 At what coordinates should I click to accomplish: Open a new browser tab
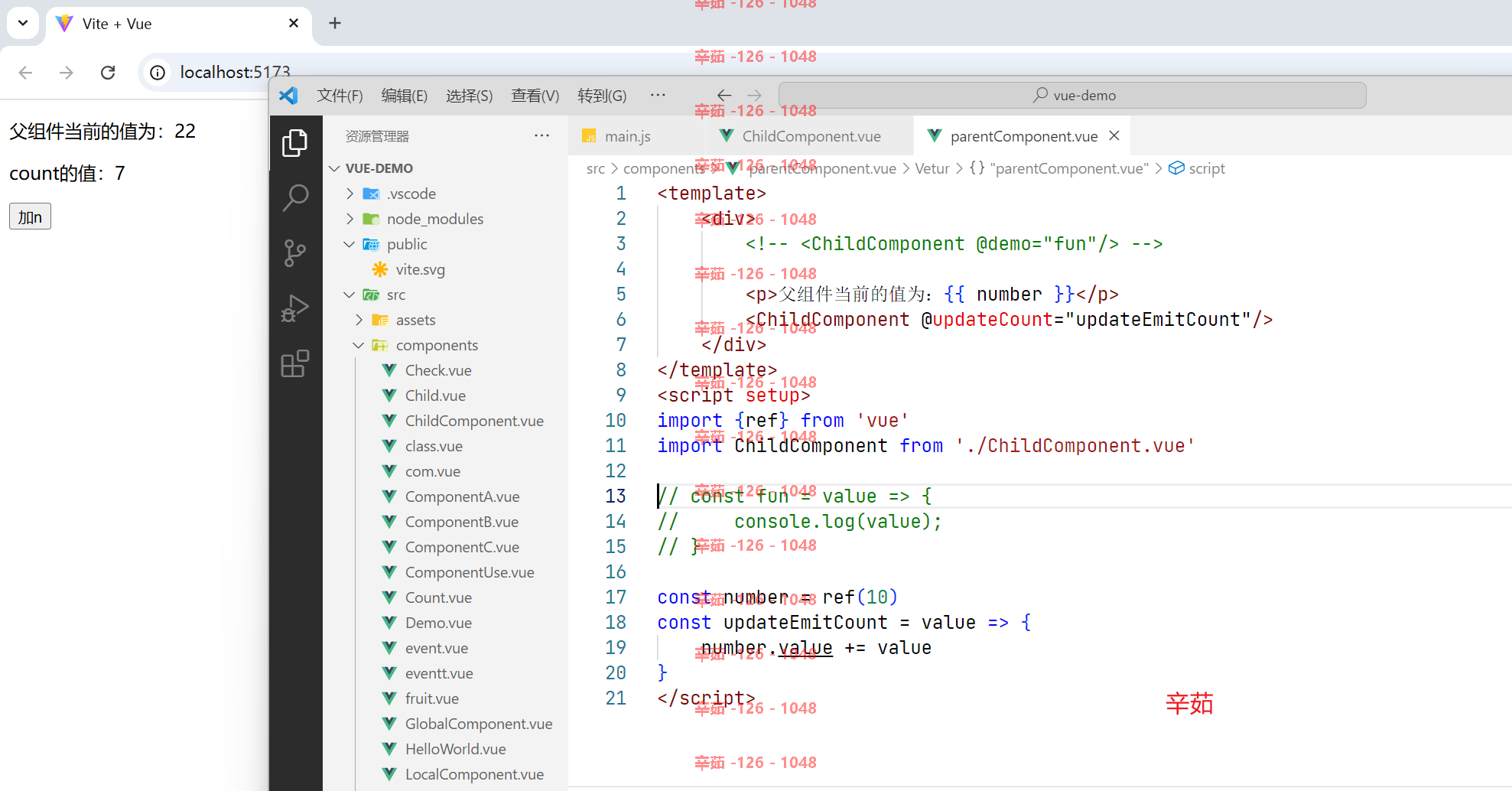click(x=335, y=23)
